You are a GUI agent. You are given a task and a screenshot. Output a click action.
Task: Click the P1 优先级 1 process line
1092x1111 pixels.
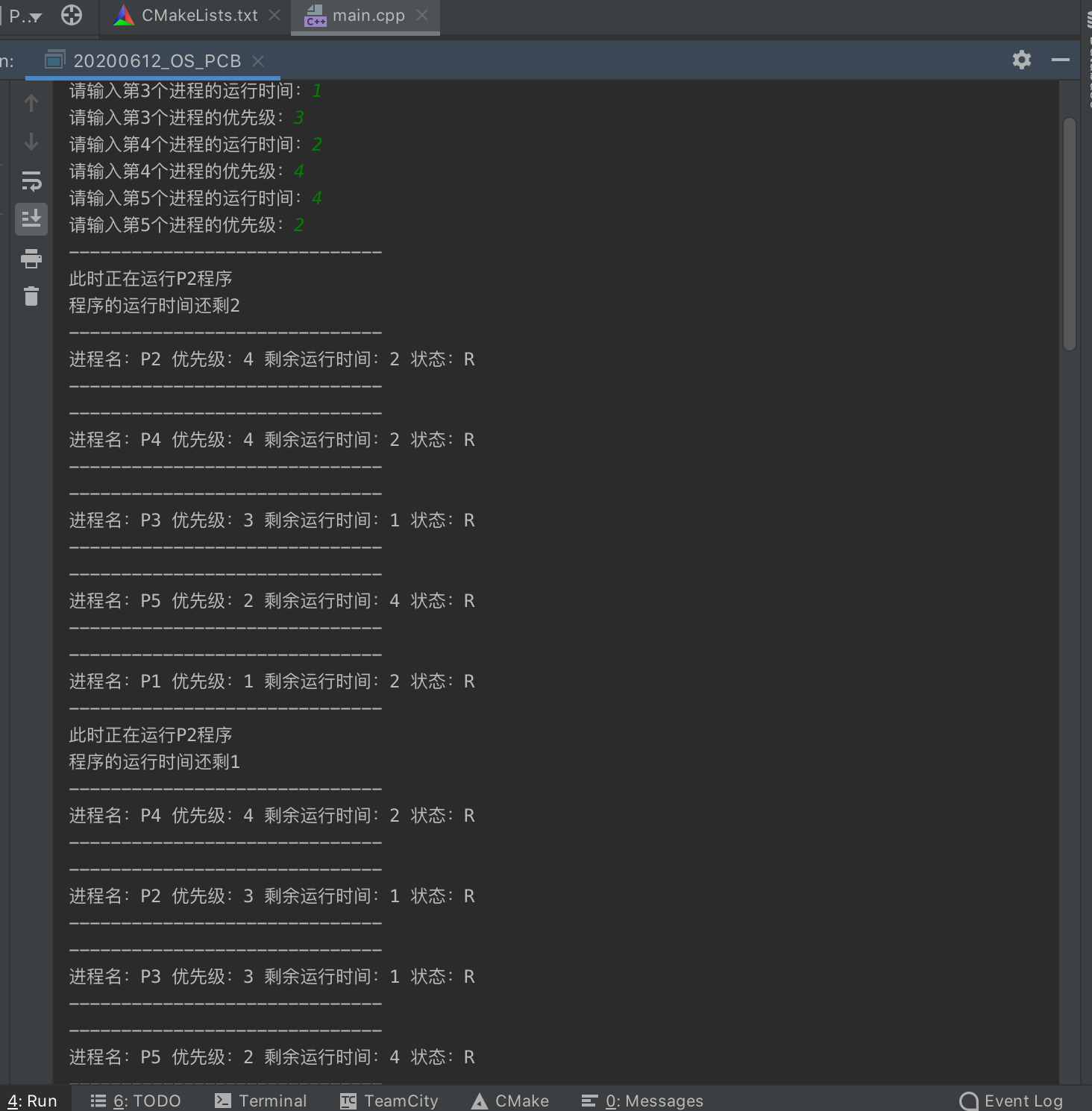(x=272, y=682)
